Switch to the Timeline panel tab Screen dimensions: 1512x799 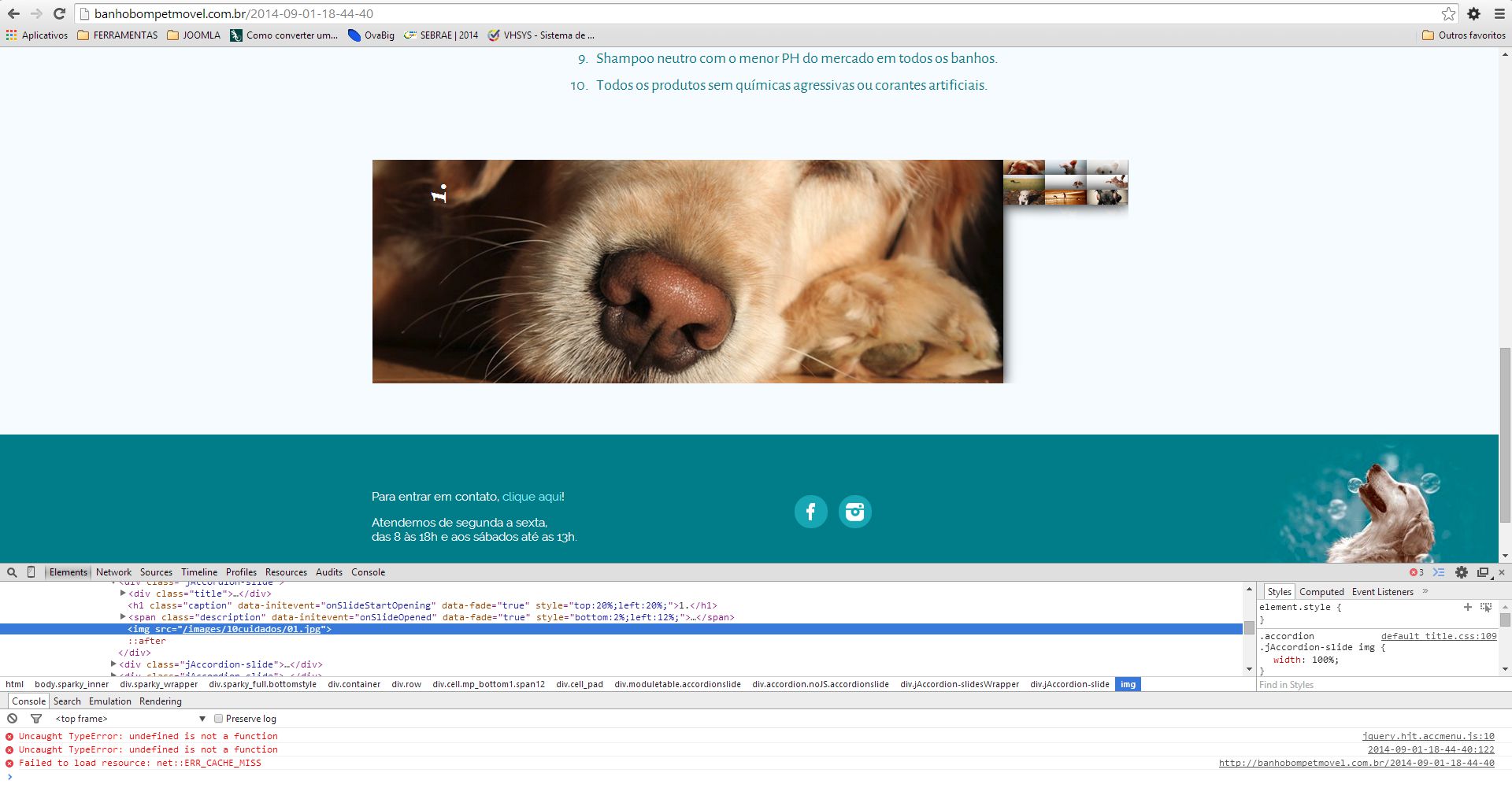click(199, 572)
